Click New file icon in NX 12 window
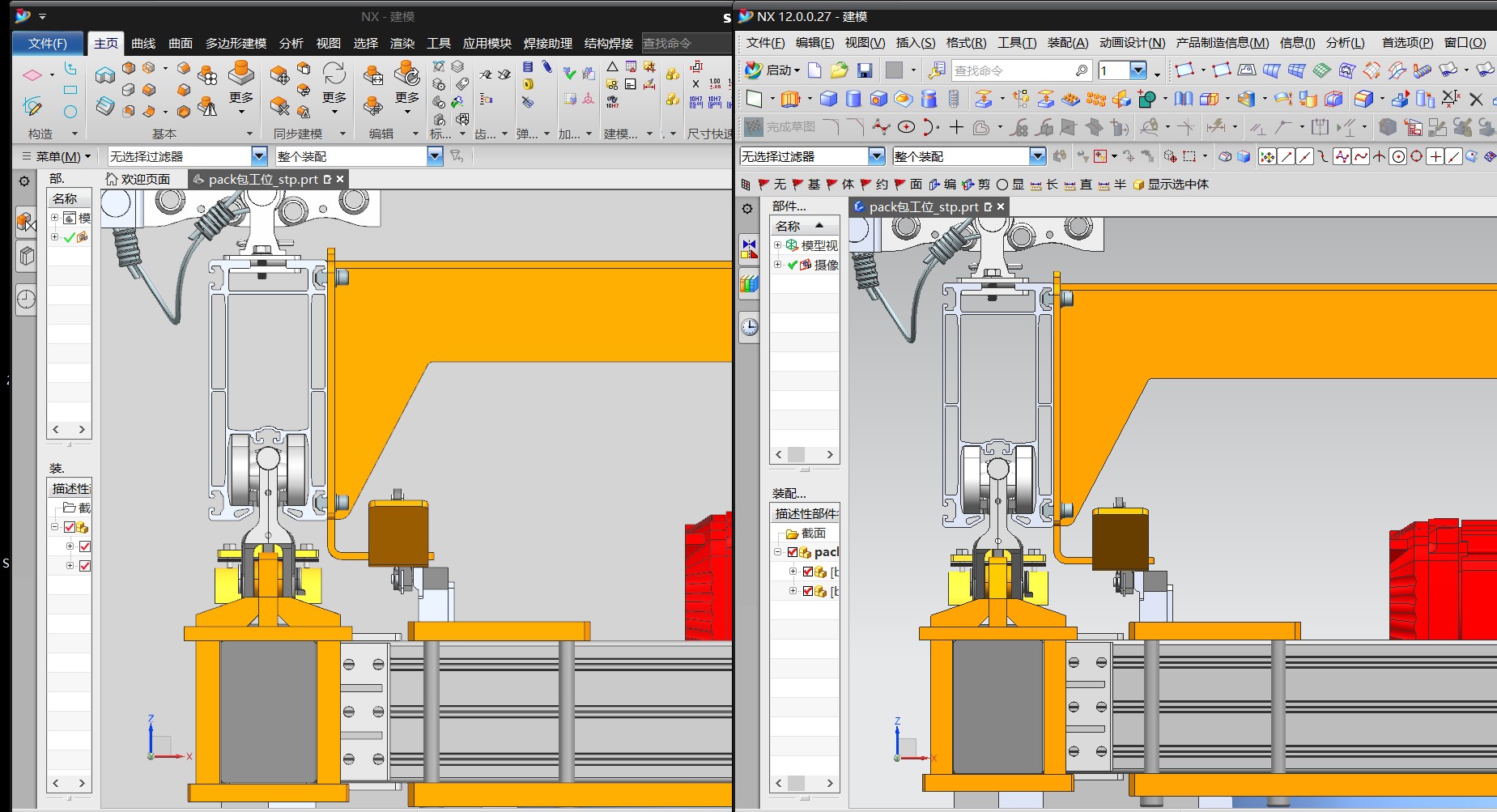The image size is (1497, 812). point(815,70)
